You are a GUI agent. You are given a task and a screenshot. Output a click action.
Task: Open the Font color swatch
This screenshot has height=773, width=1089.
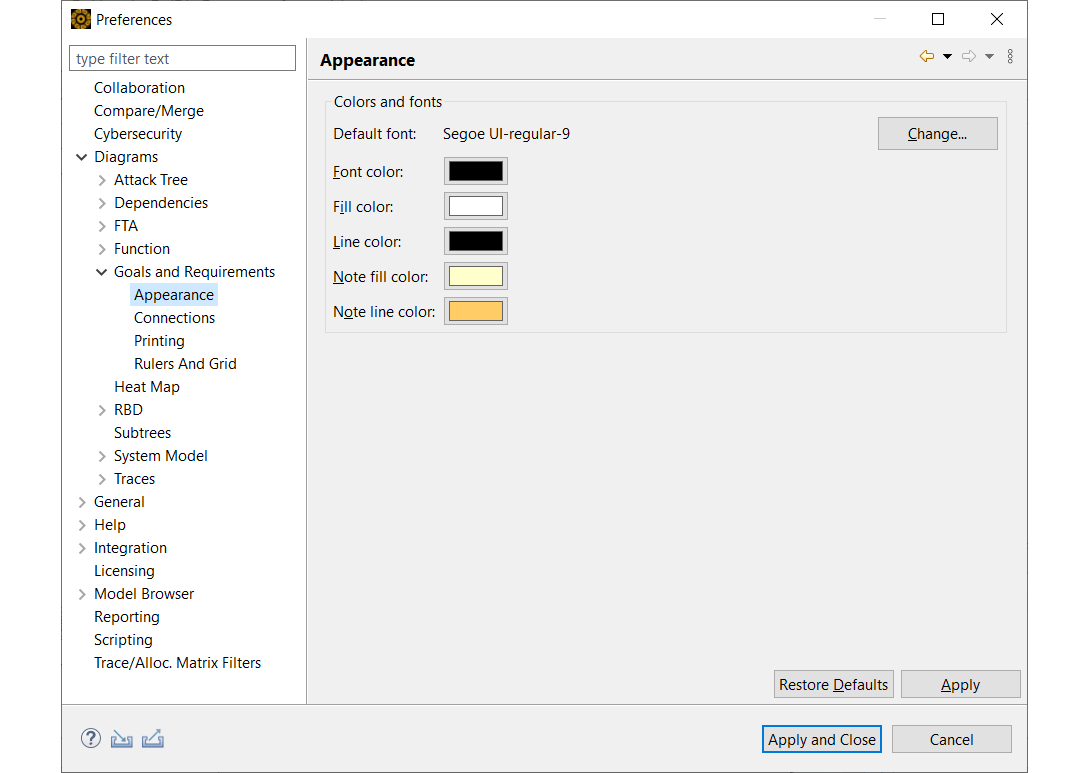(x=475, y=171)
